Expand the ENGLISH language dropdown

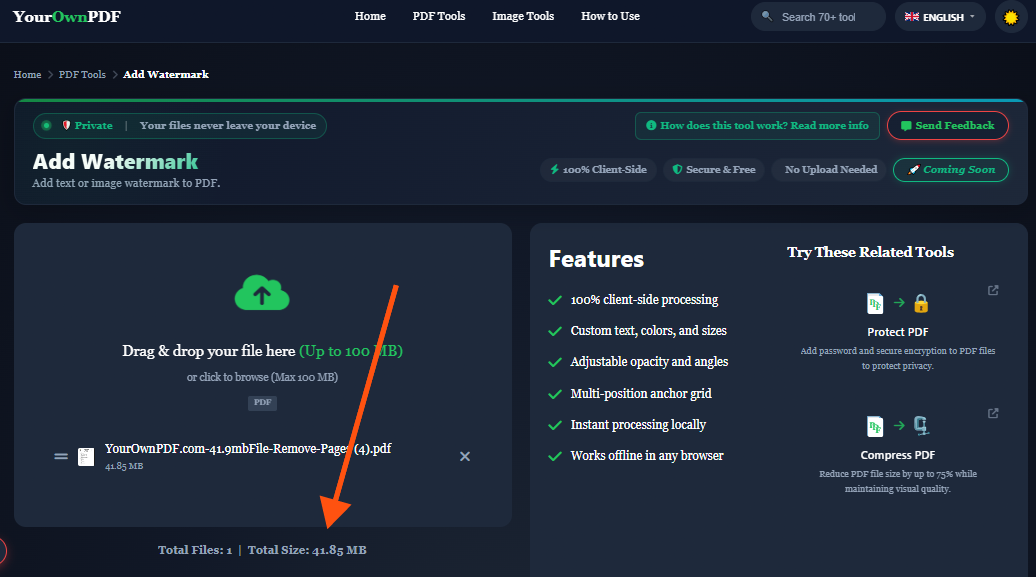[940, 17]
